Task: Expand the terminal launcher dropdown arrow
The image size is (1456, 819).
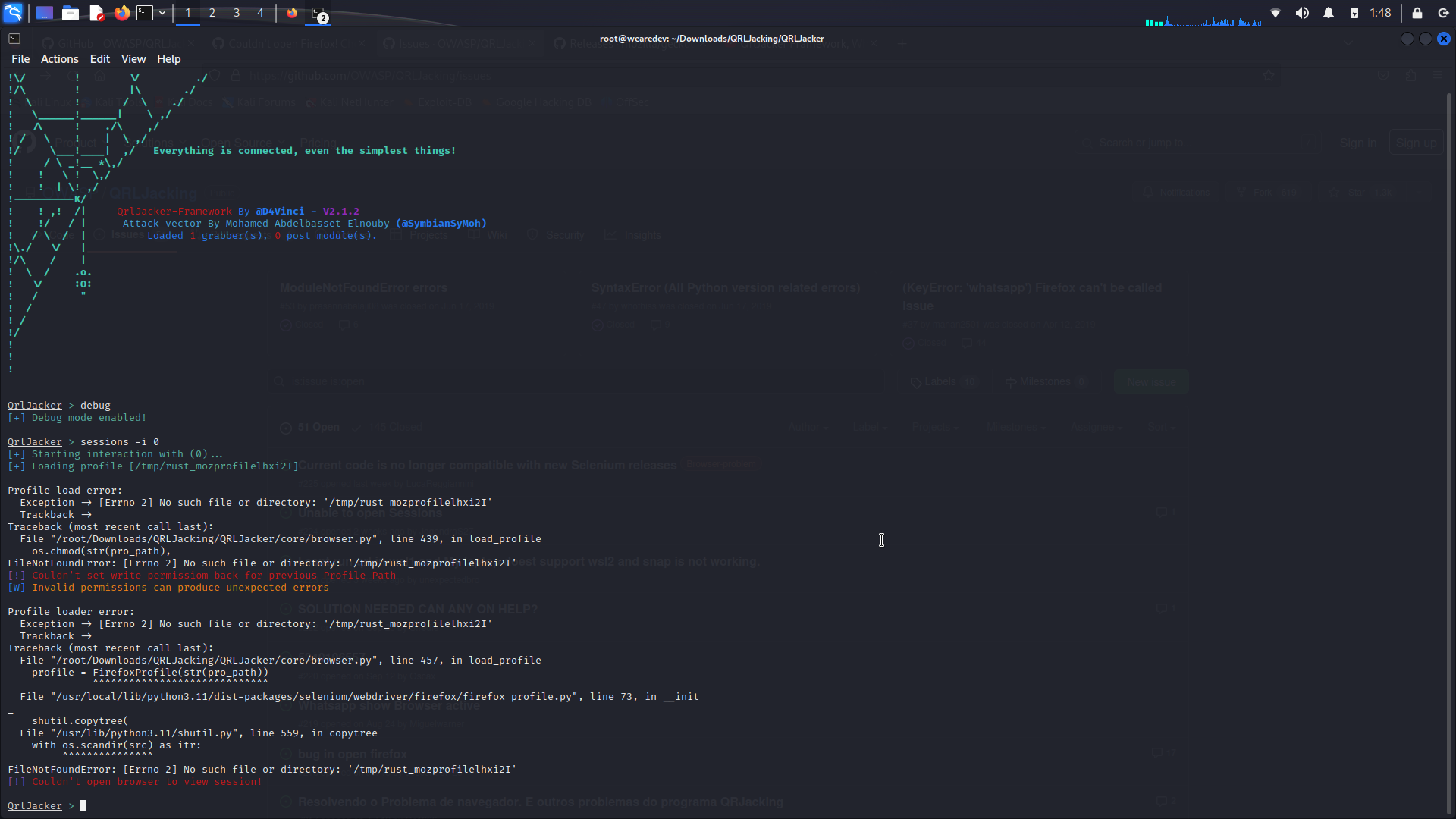Action: coord(162,12)
